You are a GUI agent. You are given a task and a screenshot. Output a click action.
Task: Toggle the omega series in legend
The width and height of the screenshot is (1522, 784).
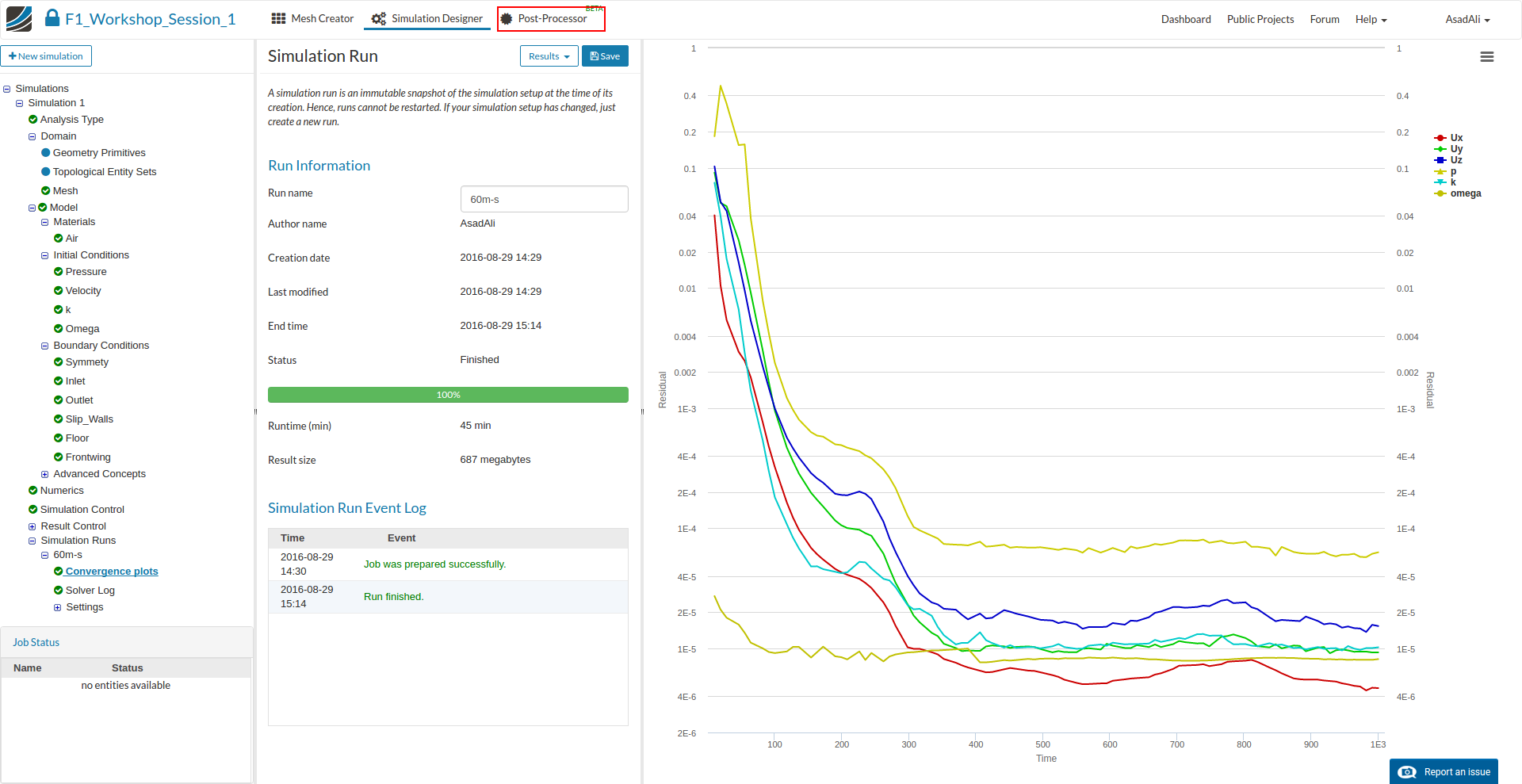coord(1464,193)
